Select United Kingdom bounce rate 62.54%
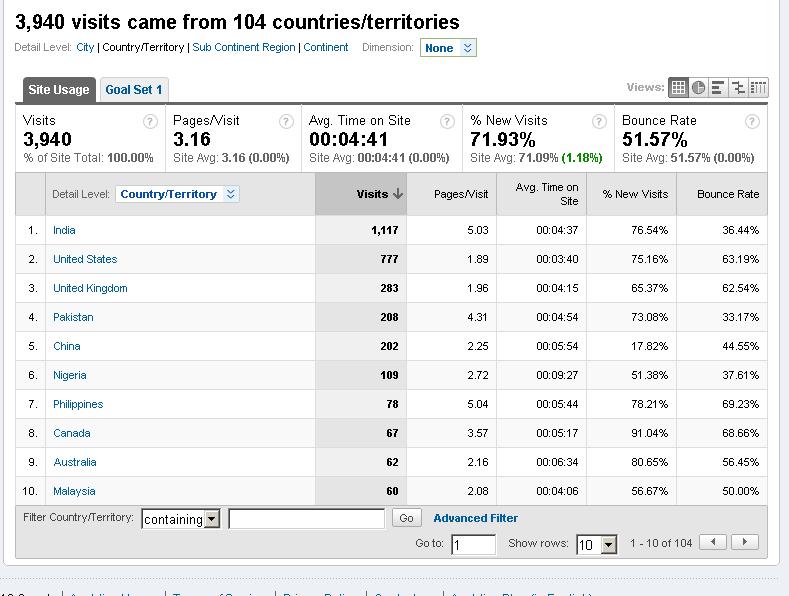789x596 pixels. [x=740, y=288]
